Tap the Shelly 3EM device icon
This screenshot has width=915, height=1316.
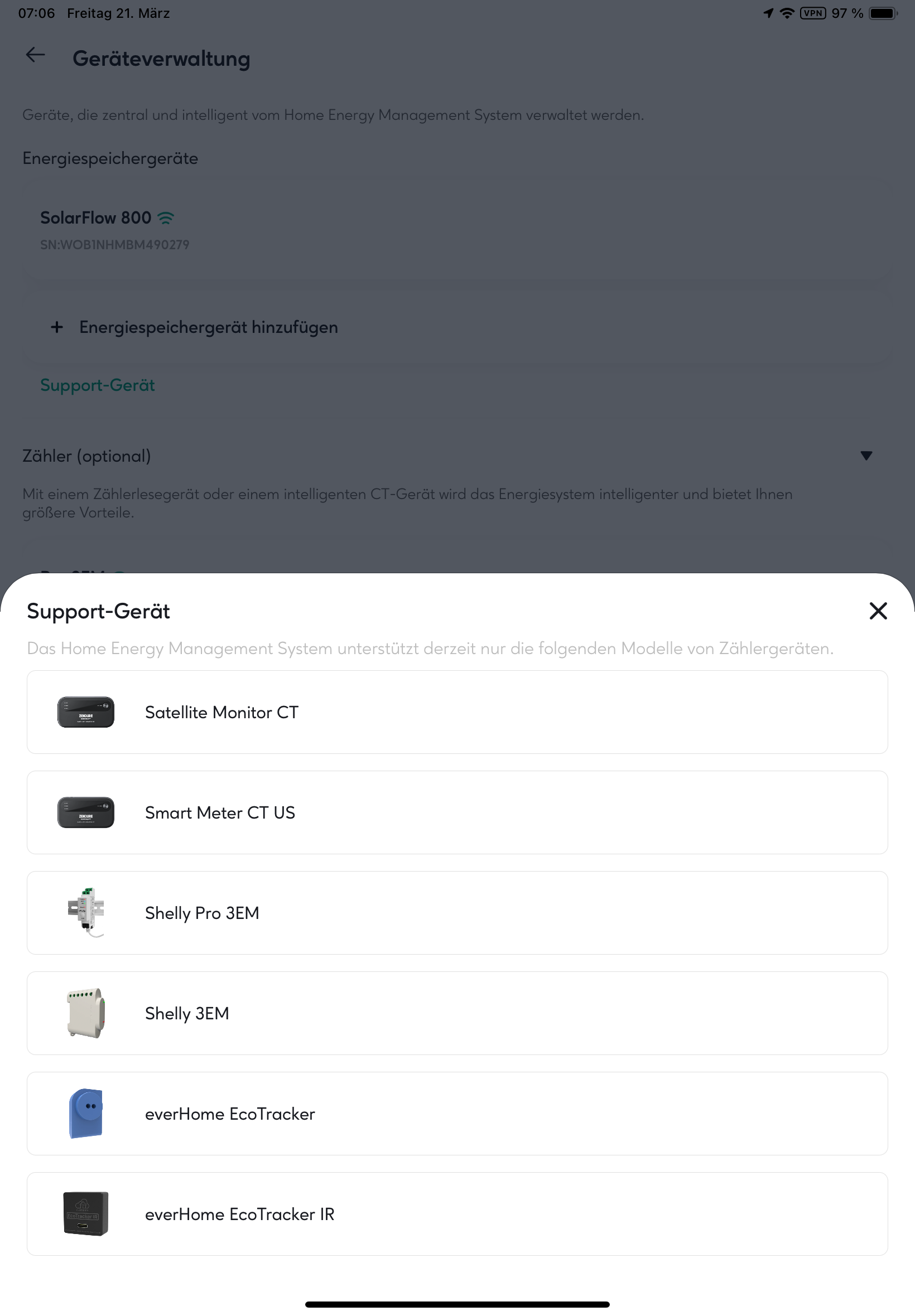tap(85, 1012)
